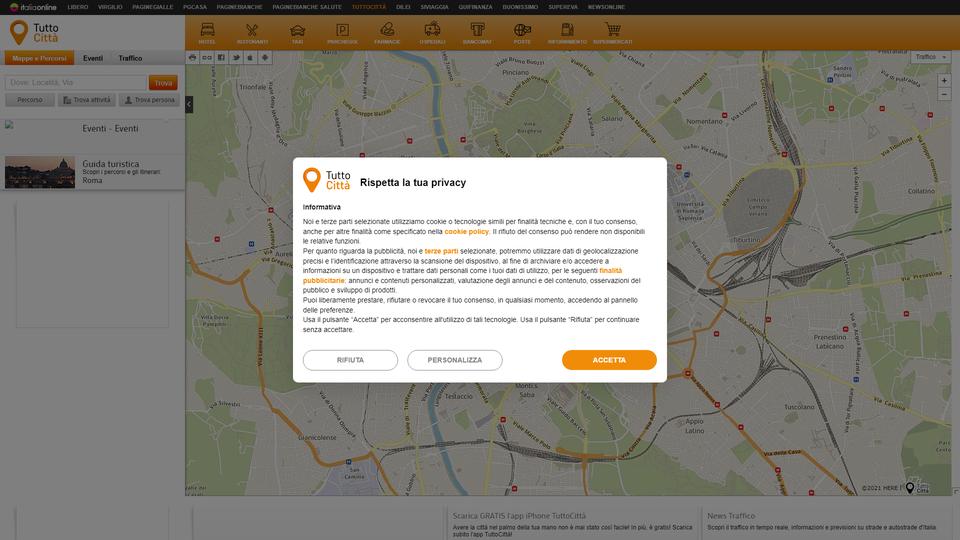Image resolution: width=960 pixels, height=540 pixels.
Task: Open the cookie policy link
Action: pyautogui.click(x=467, y=231)
